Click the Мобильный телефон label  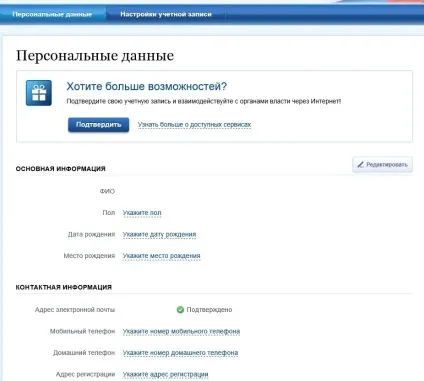point(82,331)
